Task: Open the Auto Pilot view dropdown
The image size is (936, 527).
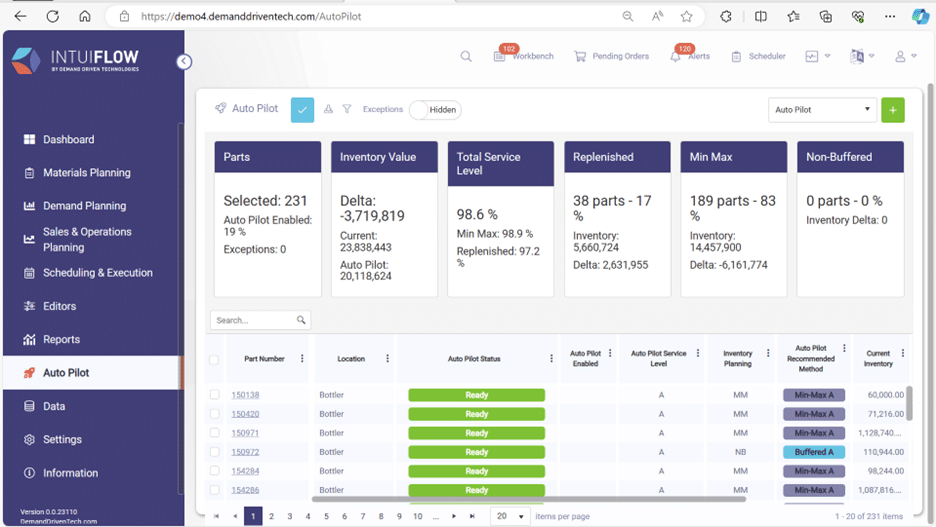Action: click(822, 110)
